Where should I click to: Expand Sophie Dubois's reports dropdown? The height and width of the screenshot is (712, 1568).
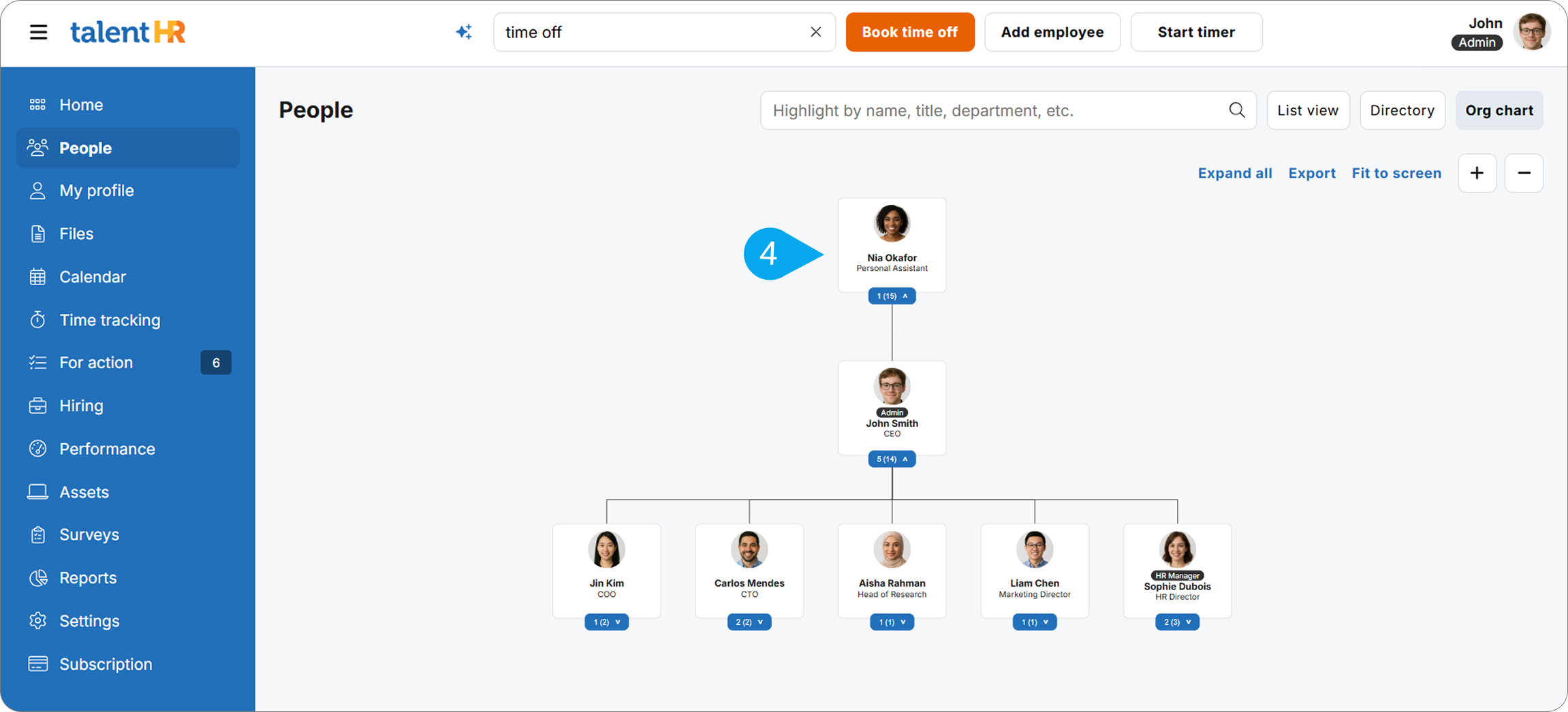(1177, 621)
